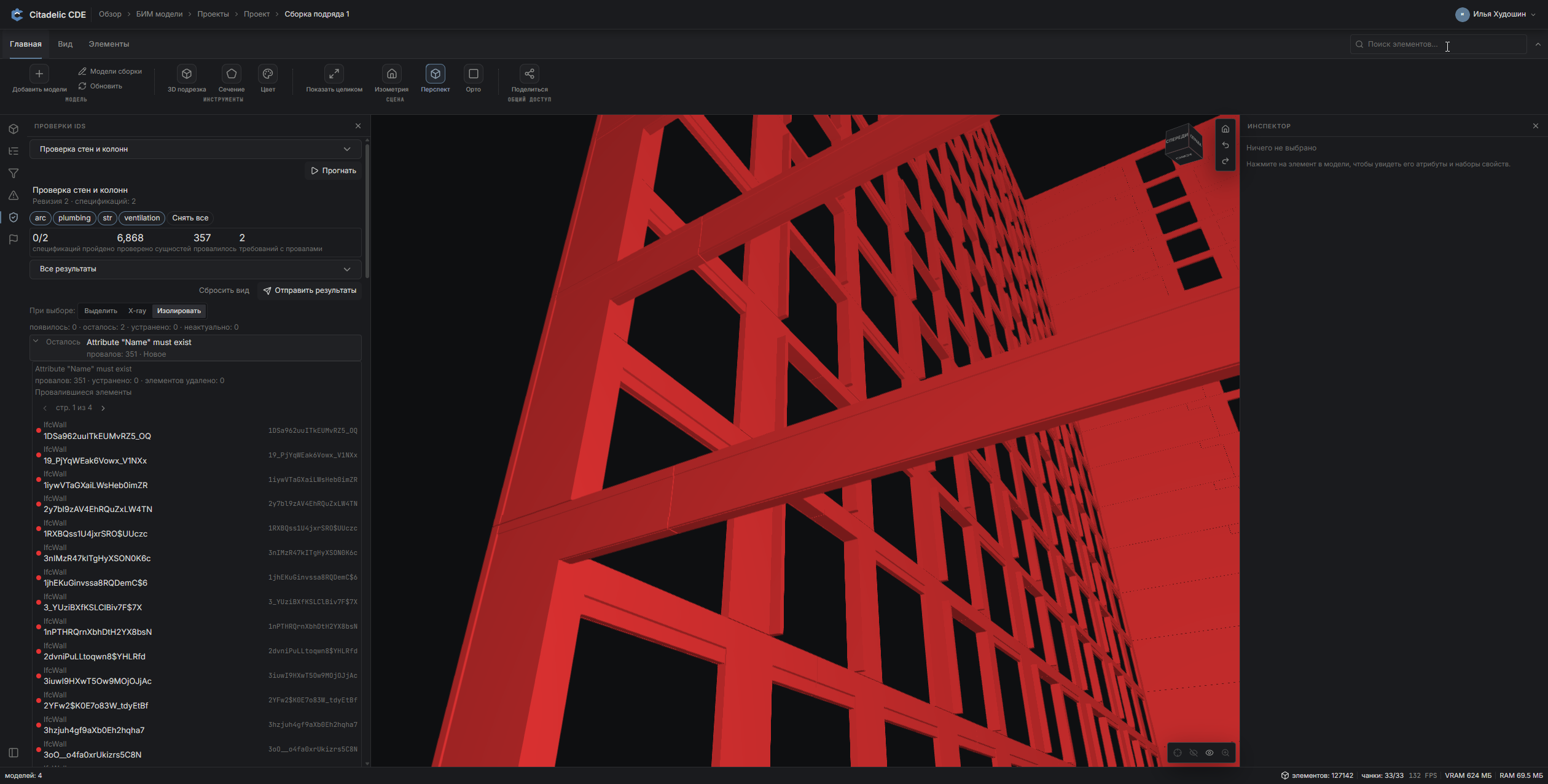Click the viewport redo camera arrow
This screenshot has width=1548, height=784.
1225,161
